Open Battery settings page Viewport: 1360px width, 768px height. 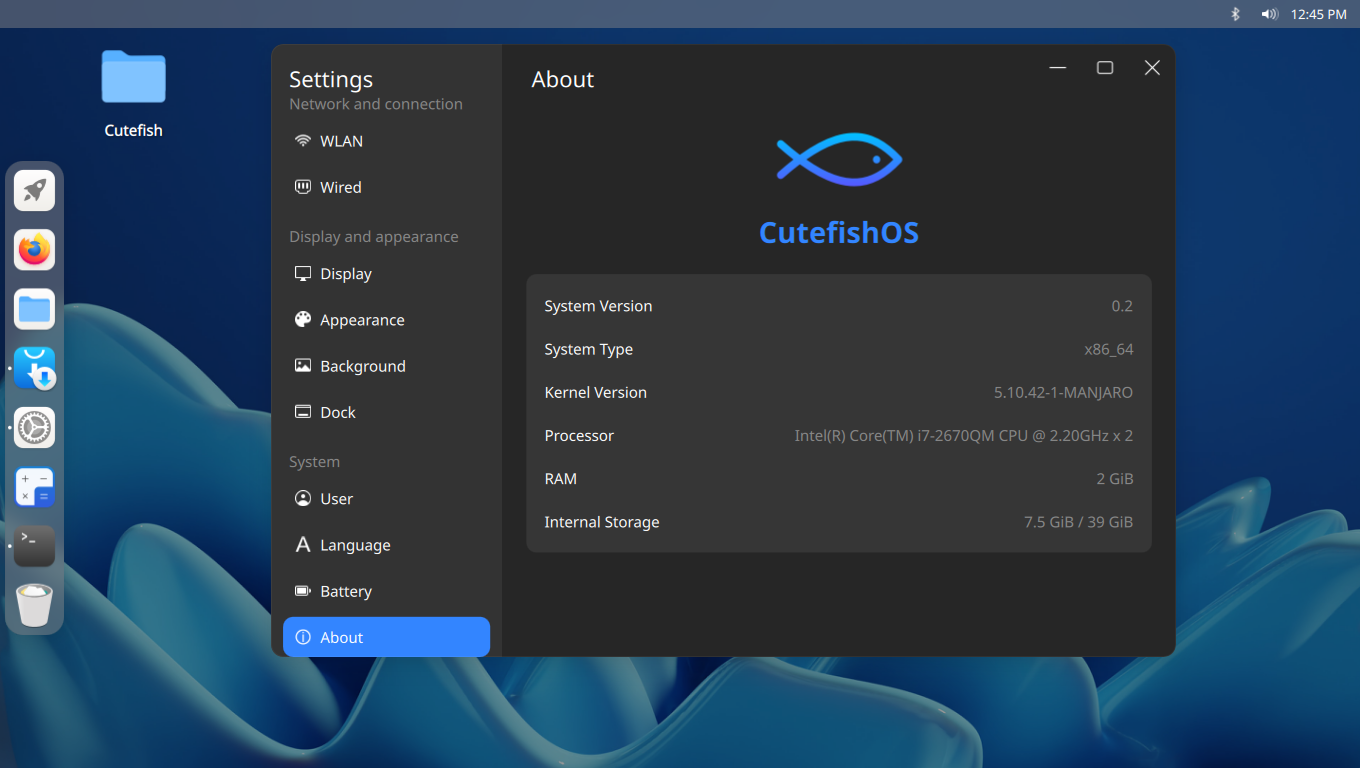click(x=386, y=591)
